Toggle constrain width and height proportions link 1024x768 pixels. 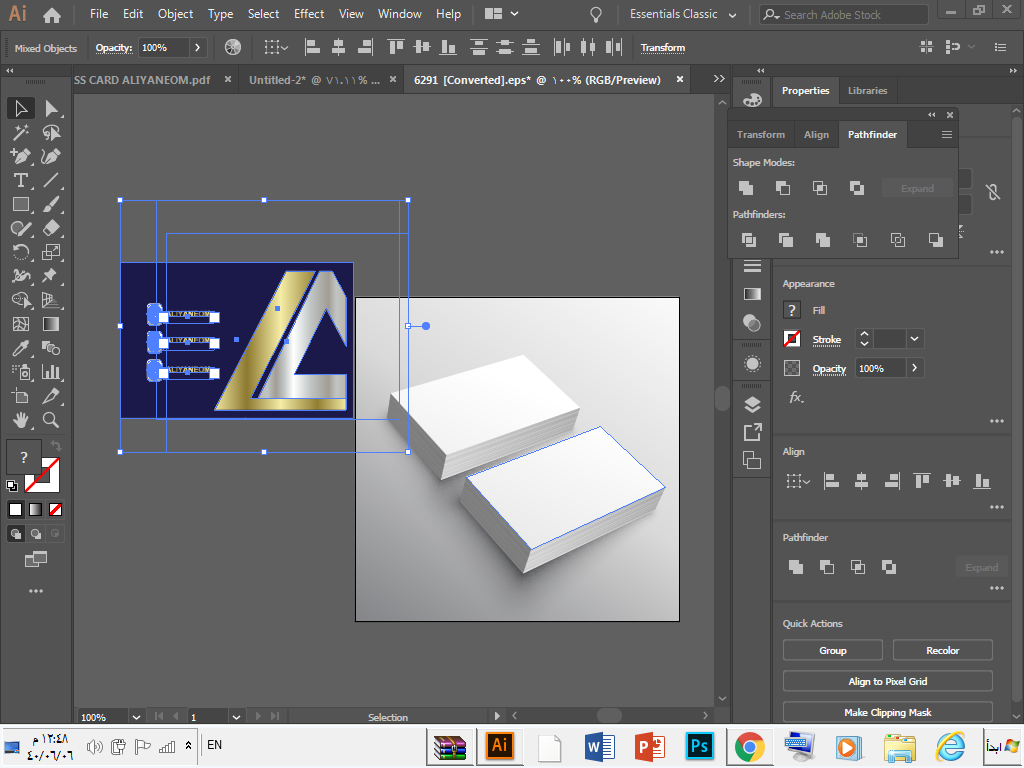992,192
